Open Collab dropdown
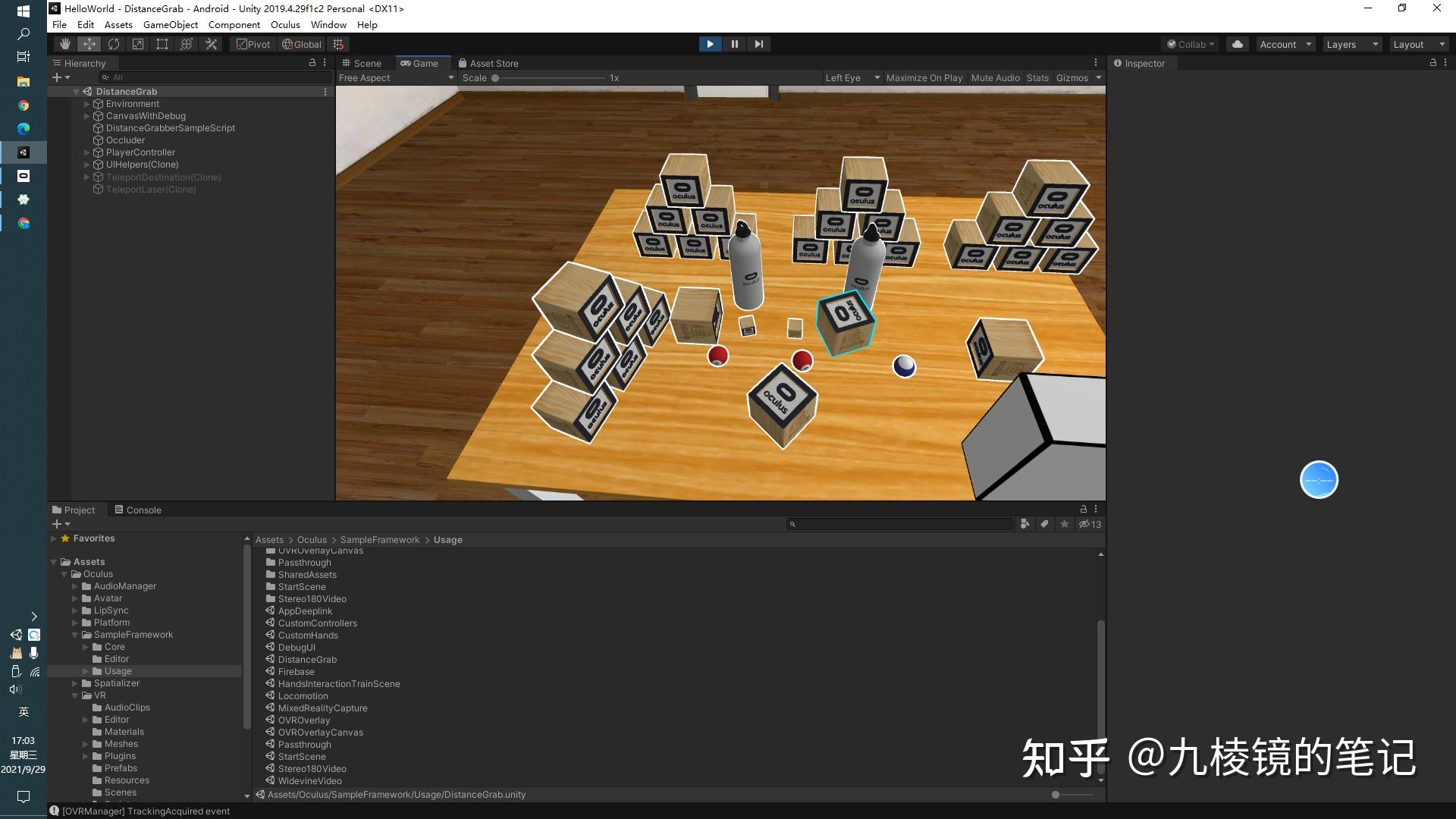The image size is (1456, 819). pyautogui.click(x=1190, y=44)
